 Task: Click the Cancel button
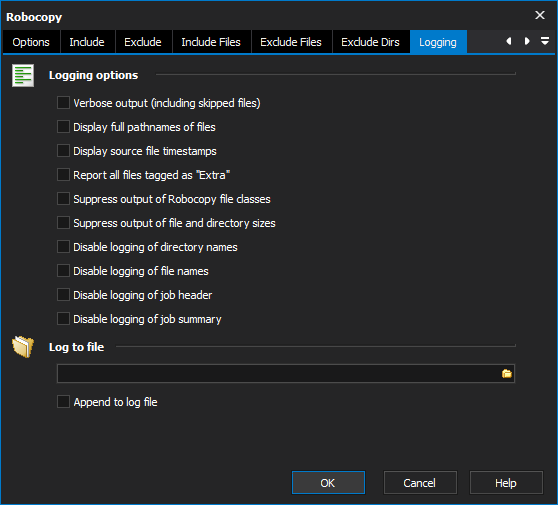point(420,483)
